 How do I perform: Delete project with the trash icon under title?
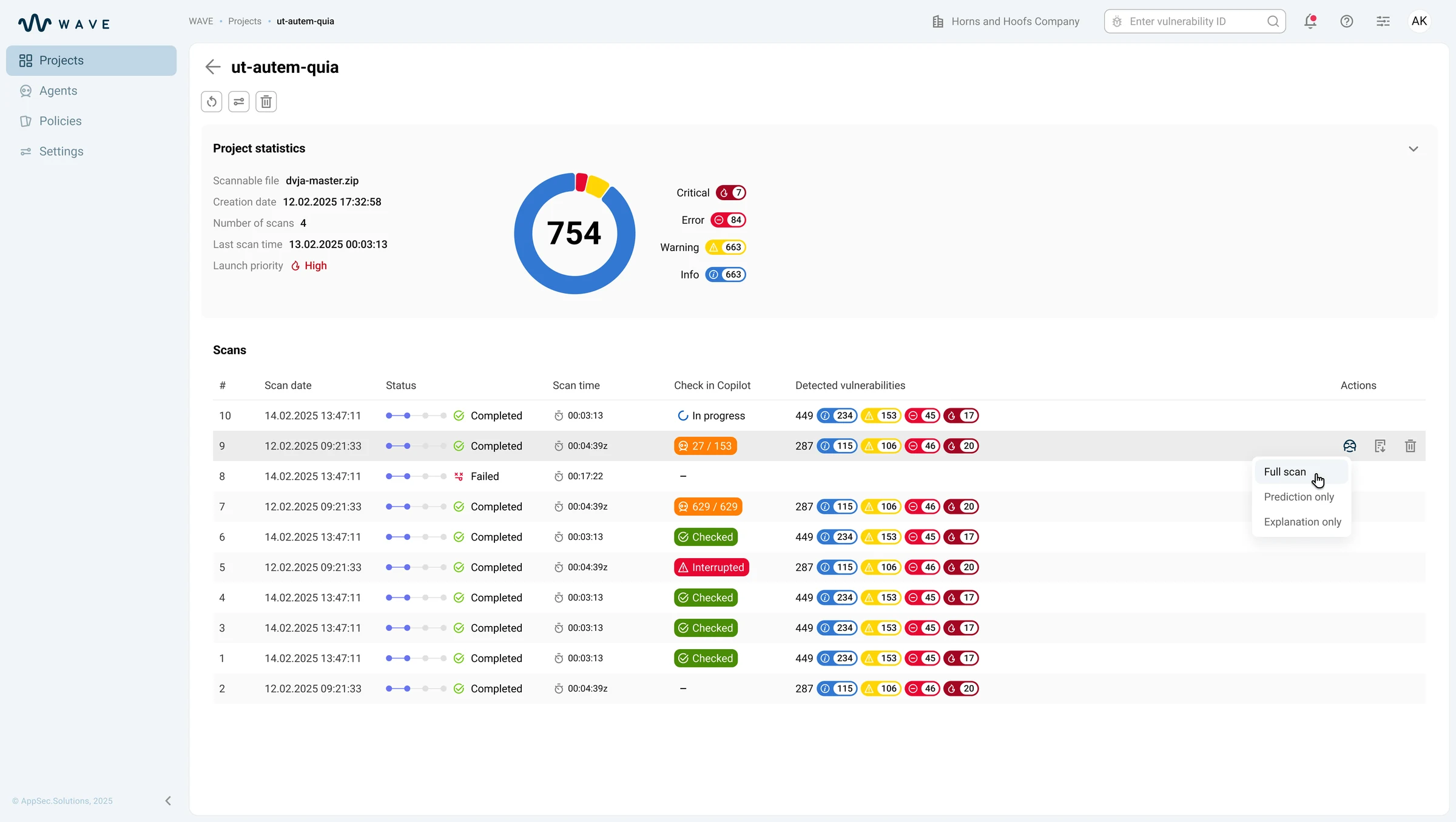coord(266,101)
